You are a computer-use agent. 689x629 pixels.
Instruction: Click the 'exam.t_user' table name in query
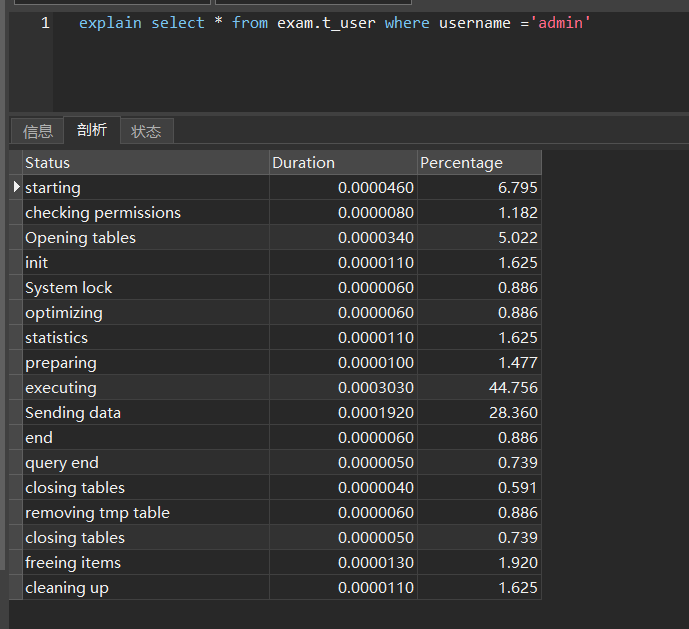coord(326,23)
